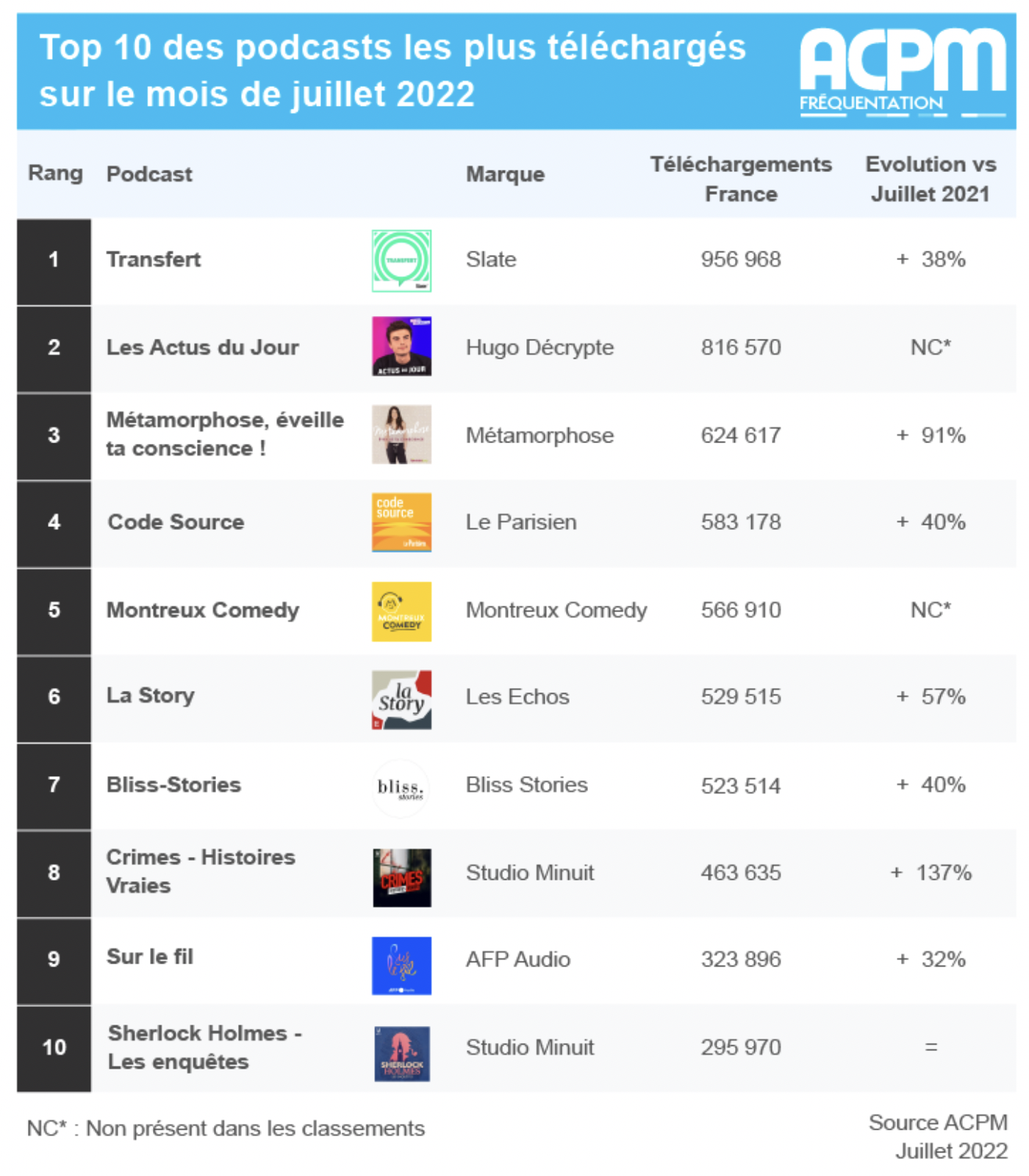Open the yellow Montreux Comedy logo
Viewport: 1029px width, 1176px height.
[x=401, y=611]
